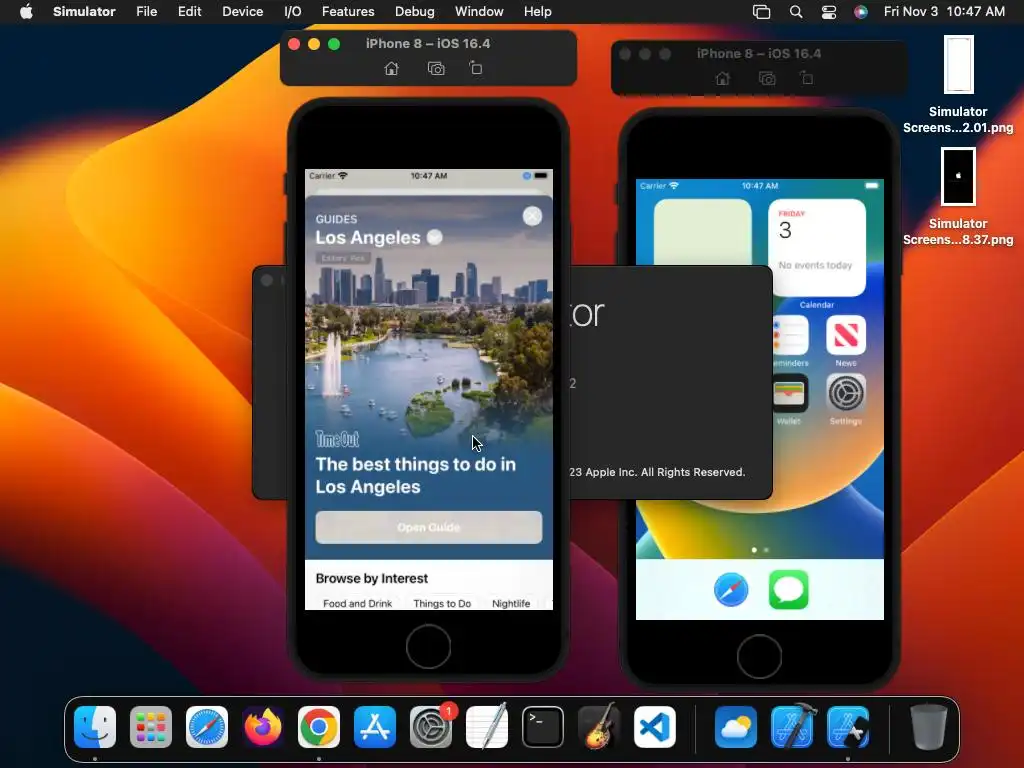The width and height of the screenshot is (1024, 768).
Task: Open Messages on right iPhone dock
Action: tap(788, 590)
